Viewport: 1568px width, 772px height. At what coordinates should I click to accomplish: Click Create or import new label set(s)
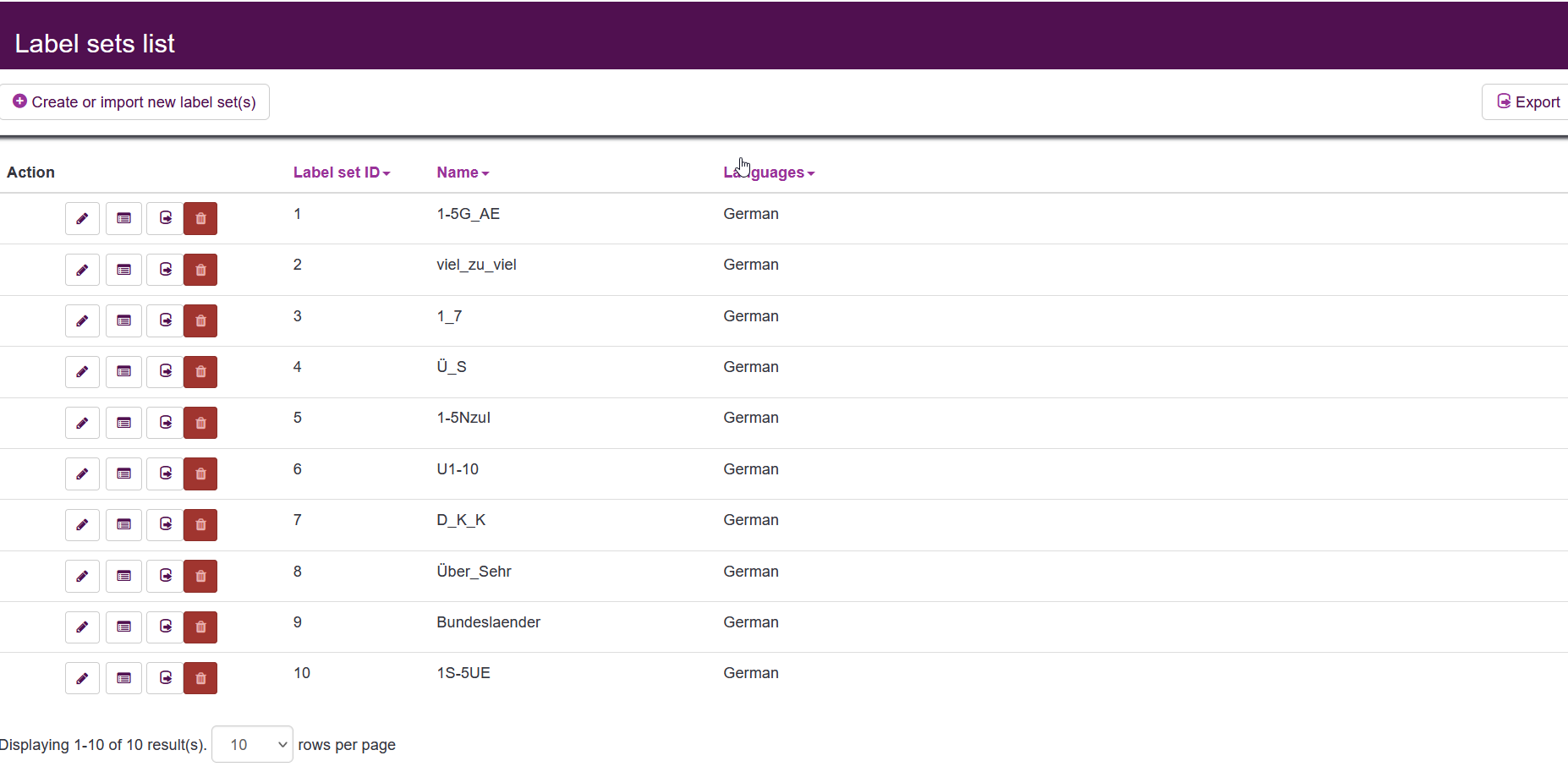(x=134, y=102)
